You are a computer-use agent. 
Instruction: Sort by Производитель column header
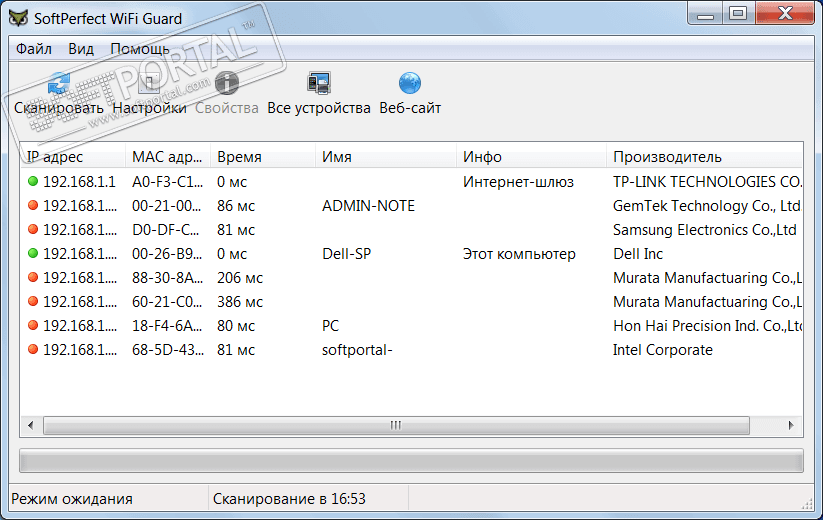[x=704, y=156]
